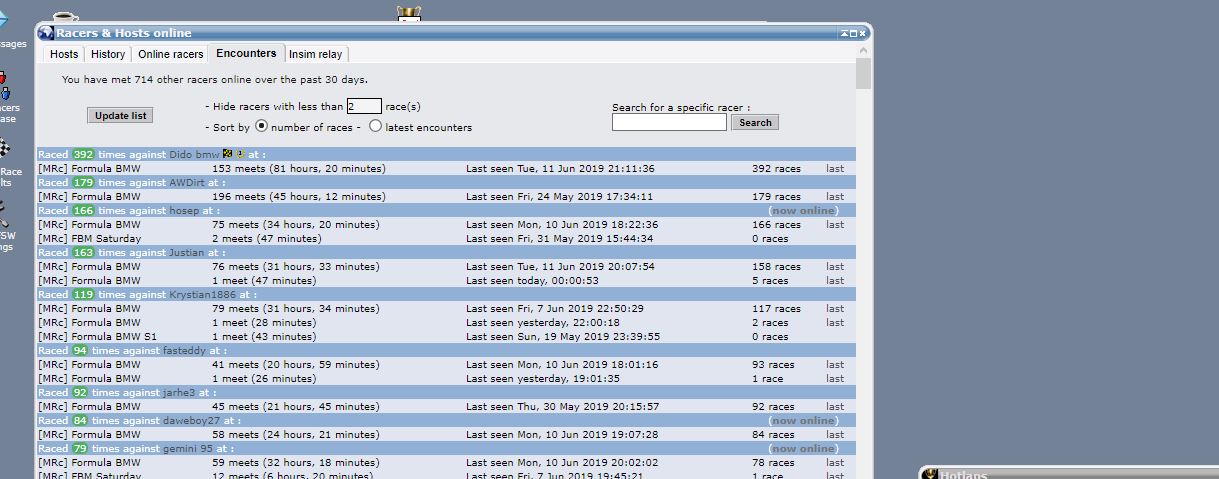
Task: Click the green 179 races badge
Action: pyautogui.click(x=83, y=182)
